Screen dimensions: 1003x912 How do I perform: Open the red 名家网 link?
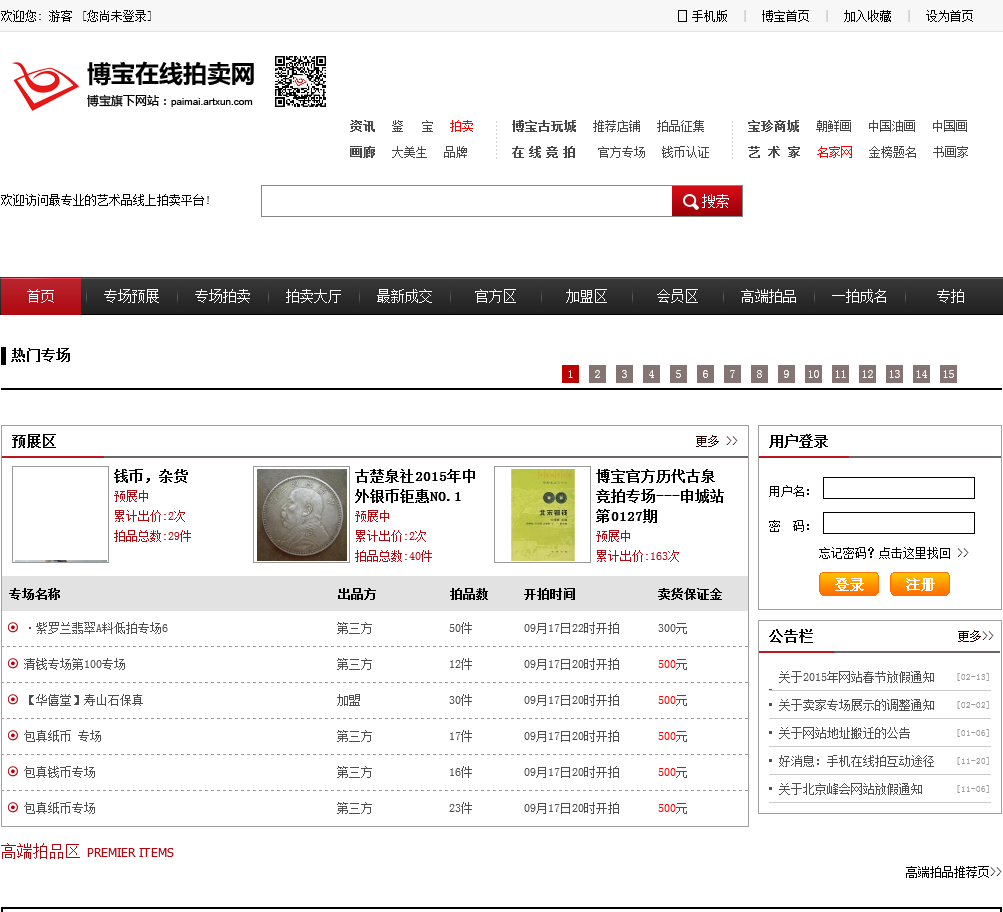(x=835, y=152)
